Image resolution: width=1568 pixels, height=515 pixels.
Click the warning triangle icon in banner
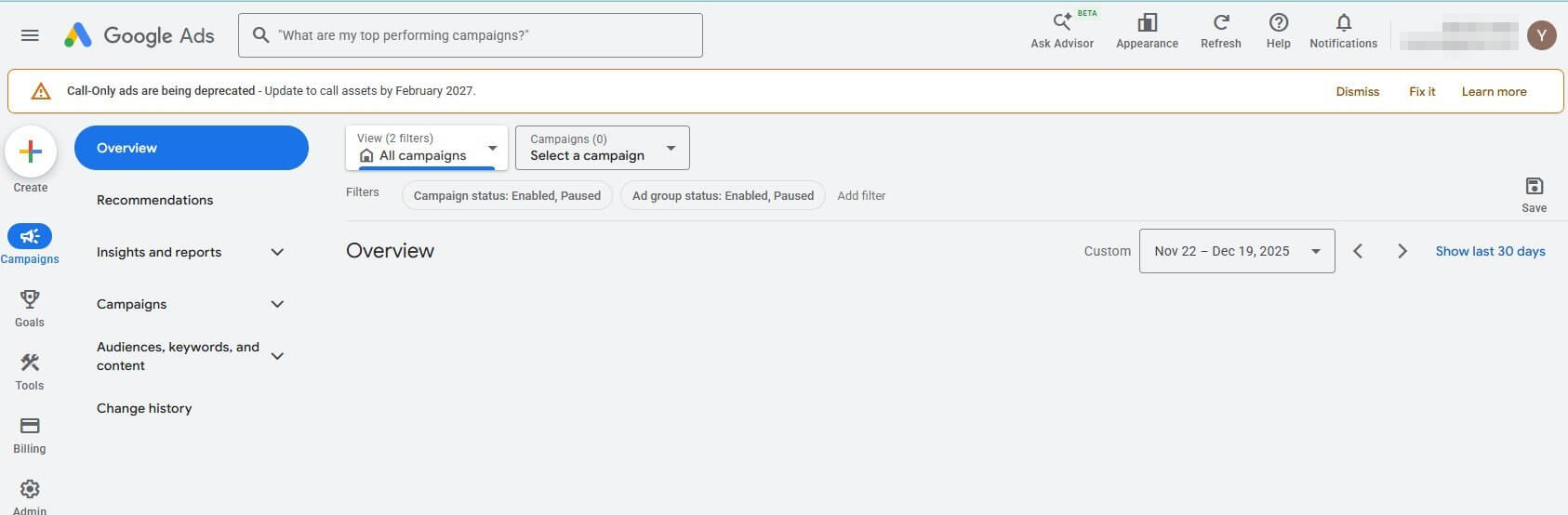(x=41, y=91)
